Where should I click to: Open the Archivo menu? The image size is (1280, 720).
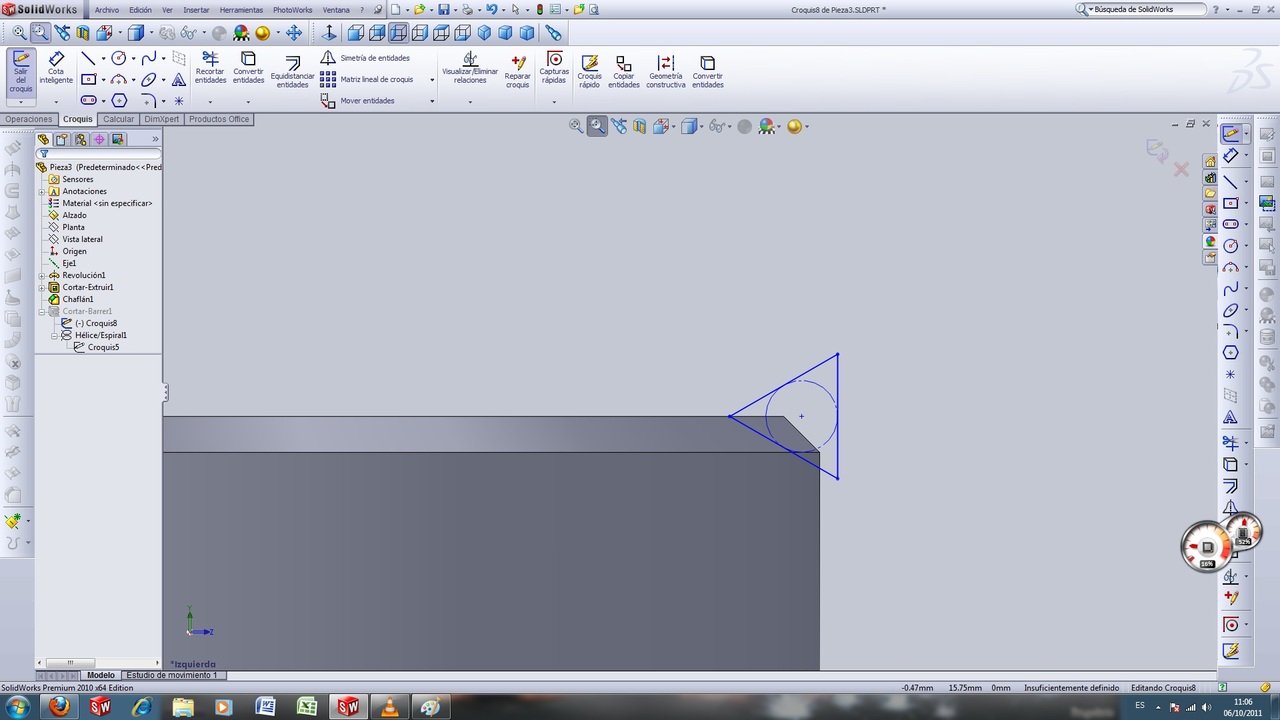(107, 10)
